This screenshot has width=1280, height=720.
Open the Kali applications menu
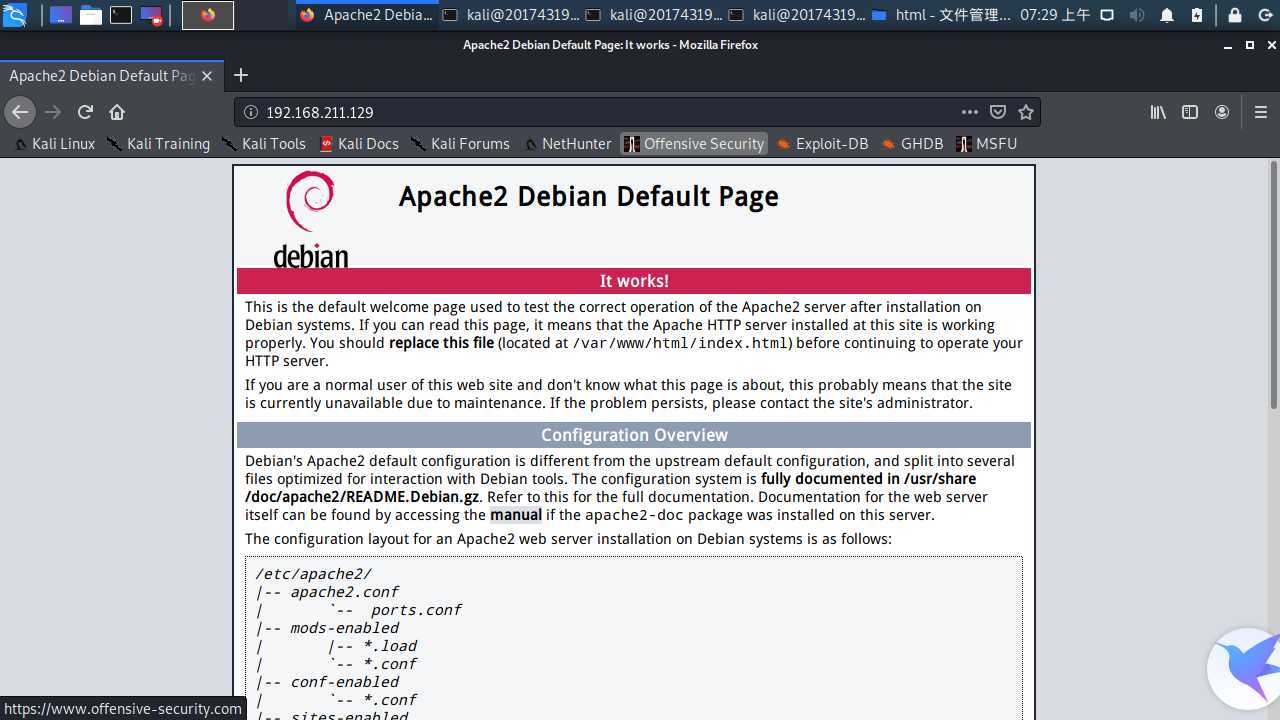[x=14, y=15]
